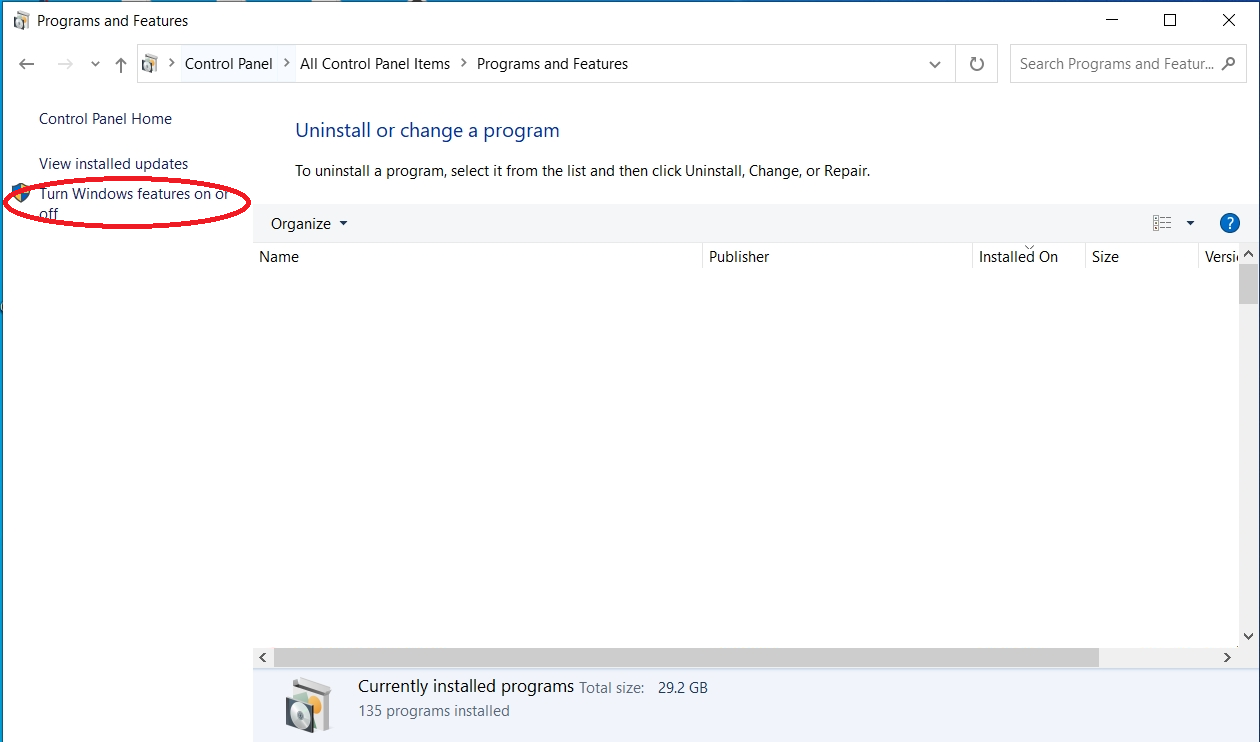Image resolution: width=1260 pixels, height=742 pixels.
Task: Expand chevron after Control Panel breadcrumb
Action: pos(287,64)
